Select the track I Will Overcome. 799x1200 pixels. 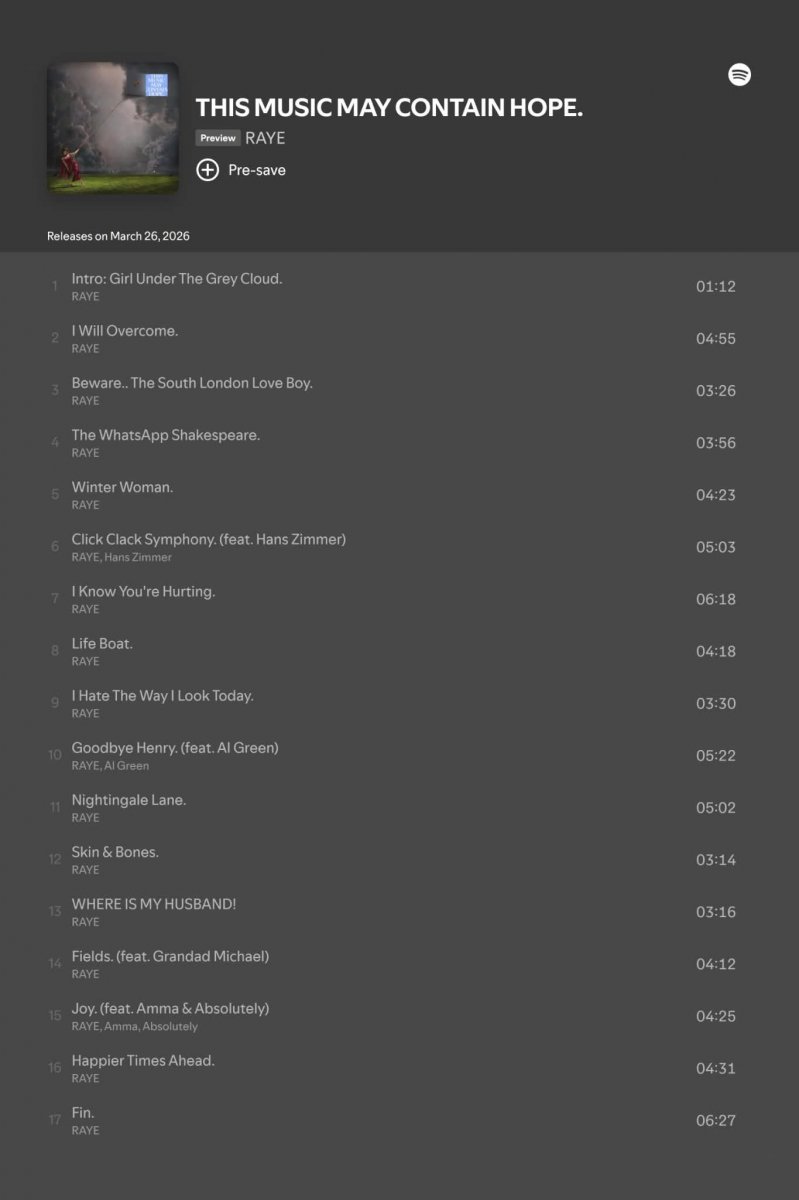pos(125,331)
